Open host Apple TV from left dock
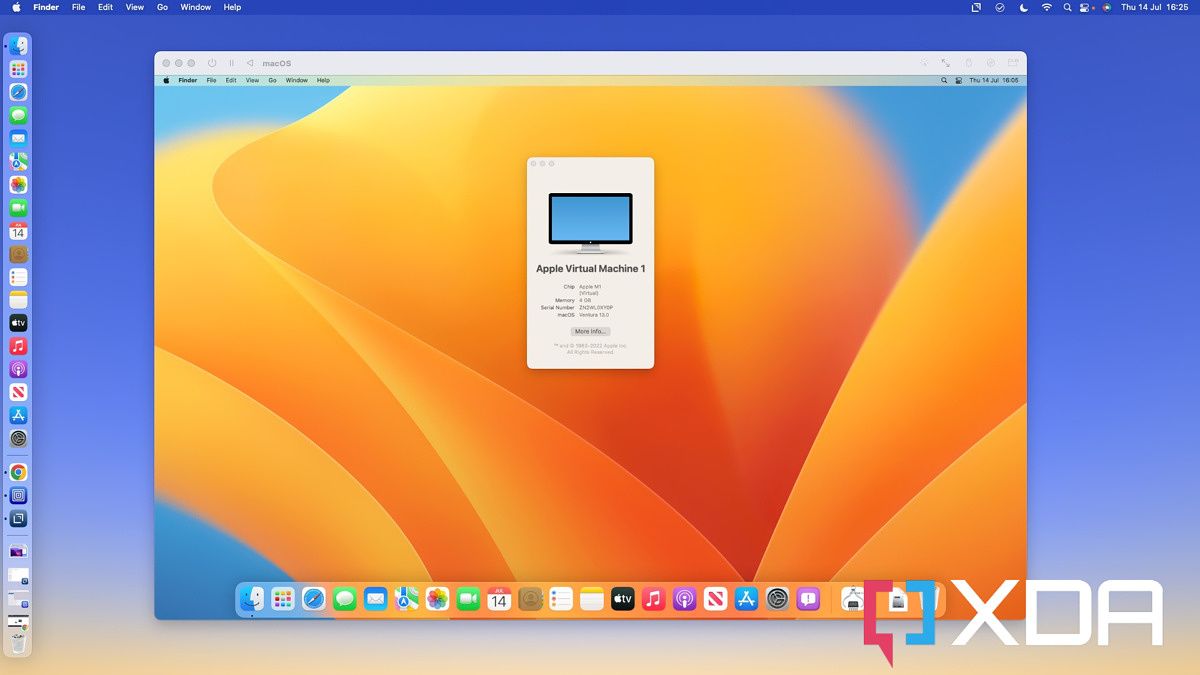Image resolution: width=1200 pixels, height=675 pixels. [18, 323]
